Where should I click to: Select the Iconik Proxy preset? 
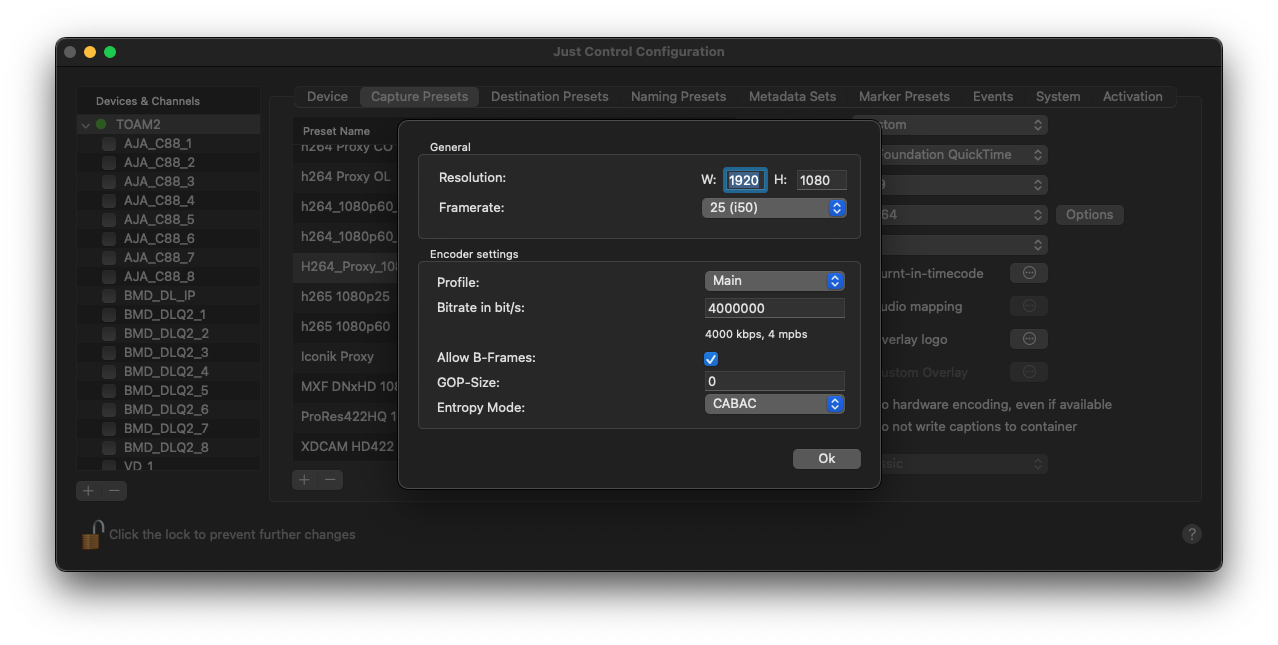pos(346,356)
